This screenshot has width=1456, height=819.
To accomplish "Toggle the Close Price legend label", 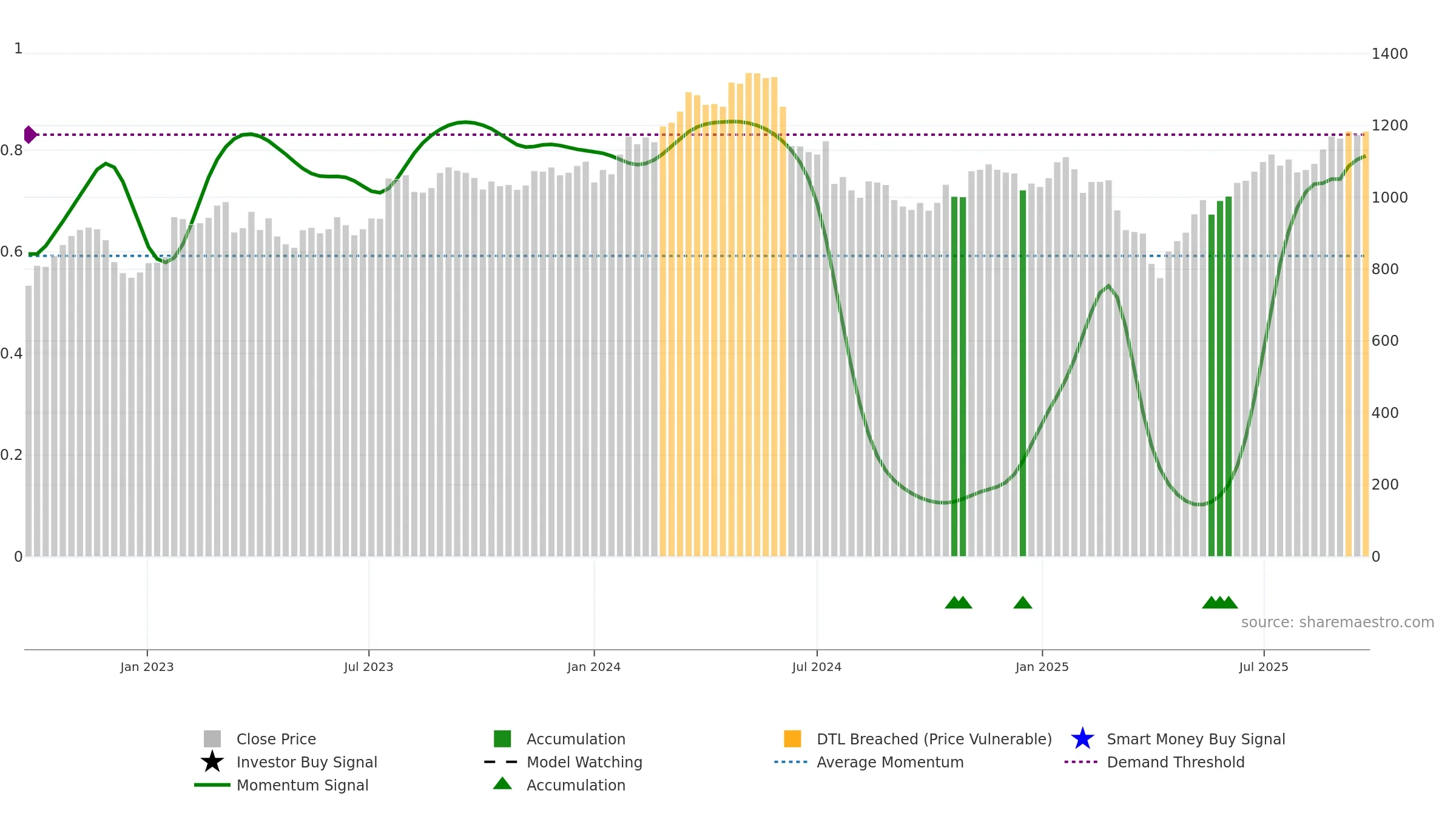I will pos(276,739).
